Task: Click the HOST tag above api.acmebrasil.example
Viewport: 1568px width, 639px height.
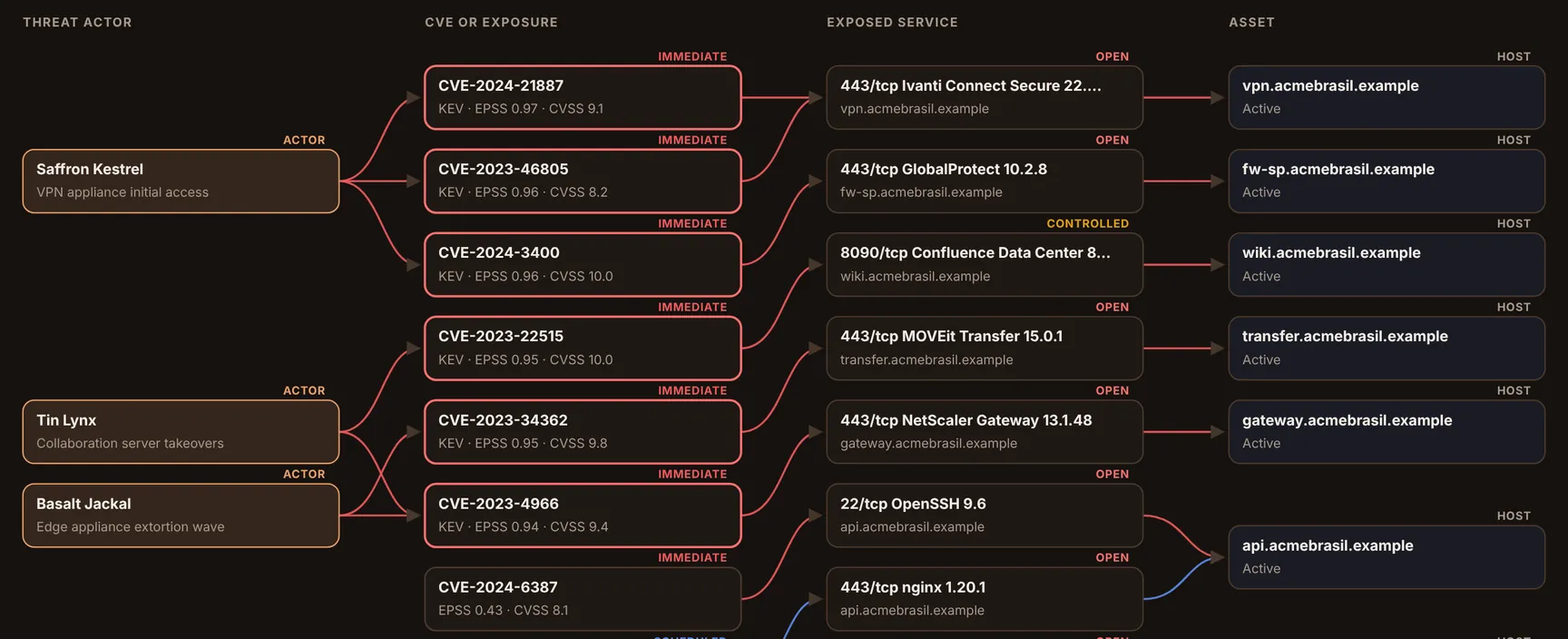Action: [x=1514, y=516]
